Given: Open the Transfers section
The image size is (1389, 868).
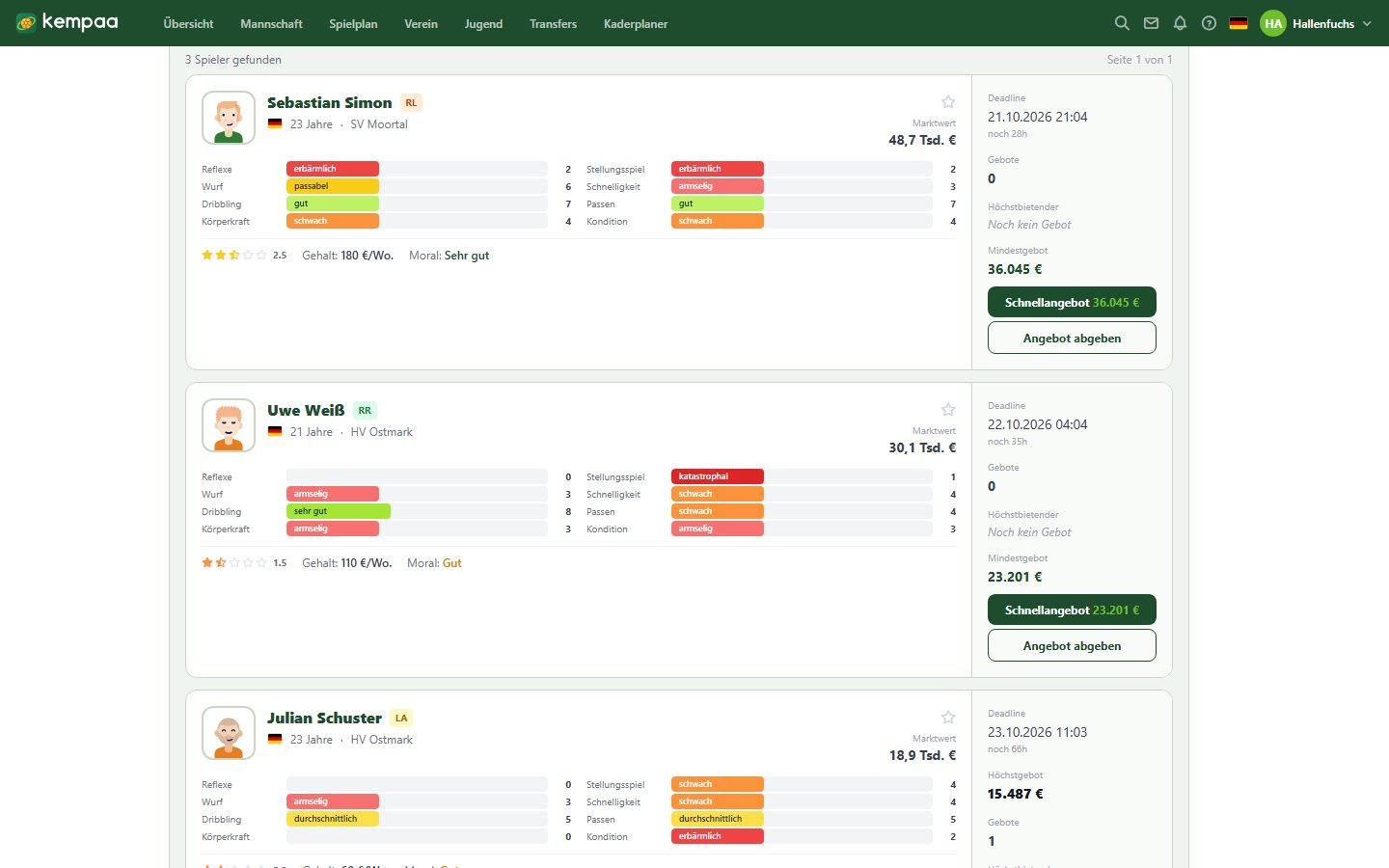Looking at the screenshot, I should (x=553, y=23).
